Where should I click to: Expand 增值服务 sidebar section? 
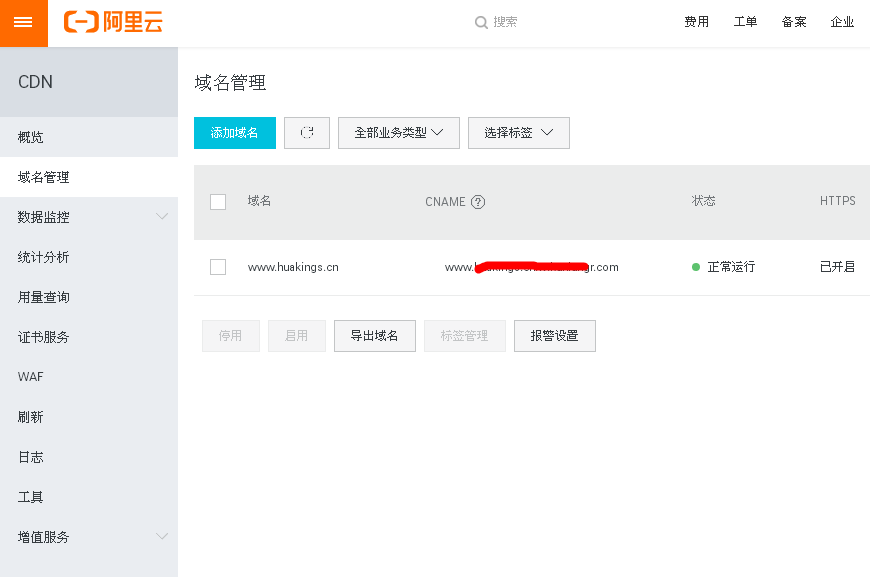(89, 537)
